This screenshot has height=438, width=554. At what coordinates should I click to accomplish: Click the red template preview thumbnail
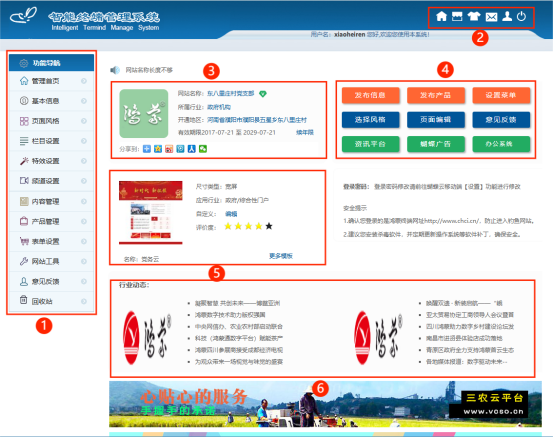[x=151, y=213]
